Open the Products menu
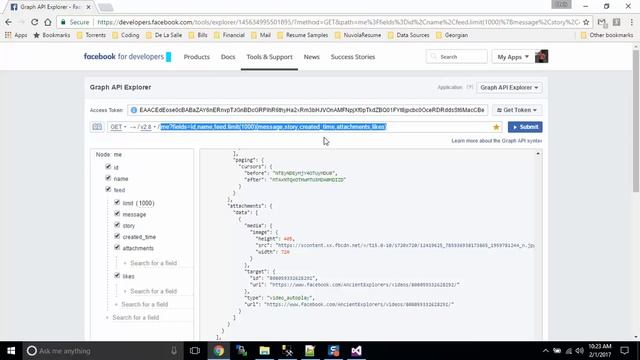The width and height of the screenshot is (640, 360). 196,57
